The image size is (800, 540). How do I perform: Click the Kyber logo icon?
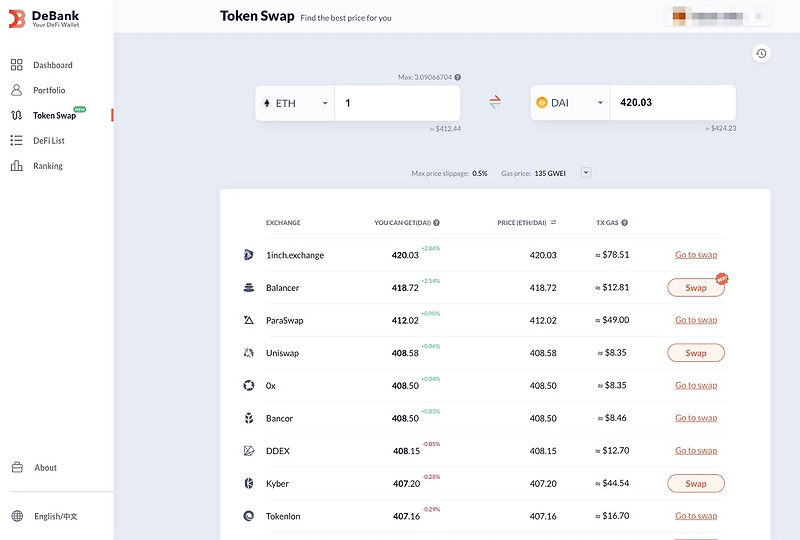[248, 483]
